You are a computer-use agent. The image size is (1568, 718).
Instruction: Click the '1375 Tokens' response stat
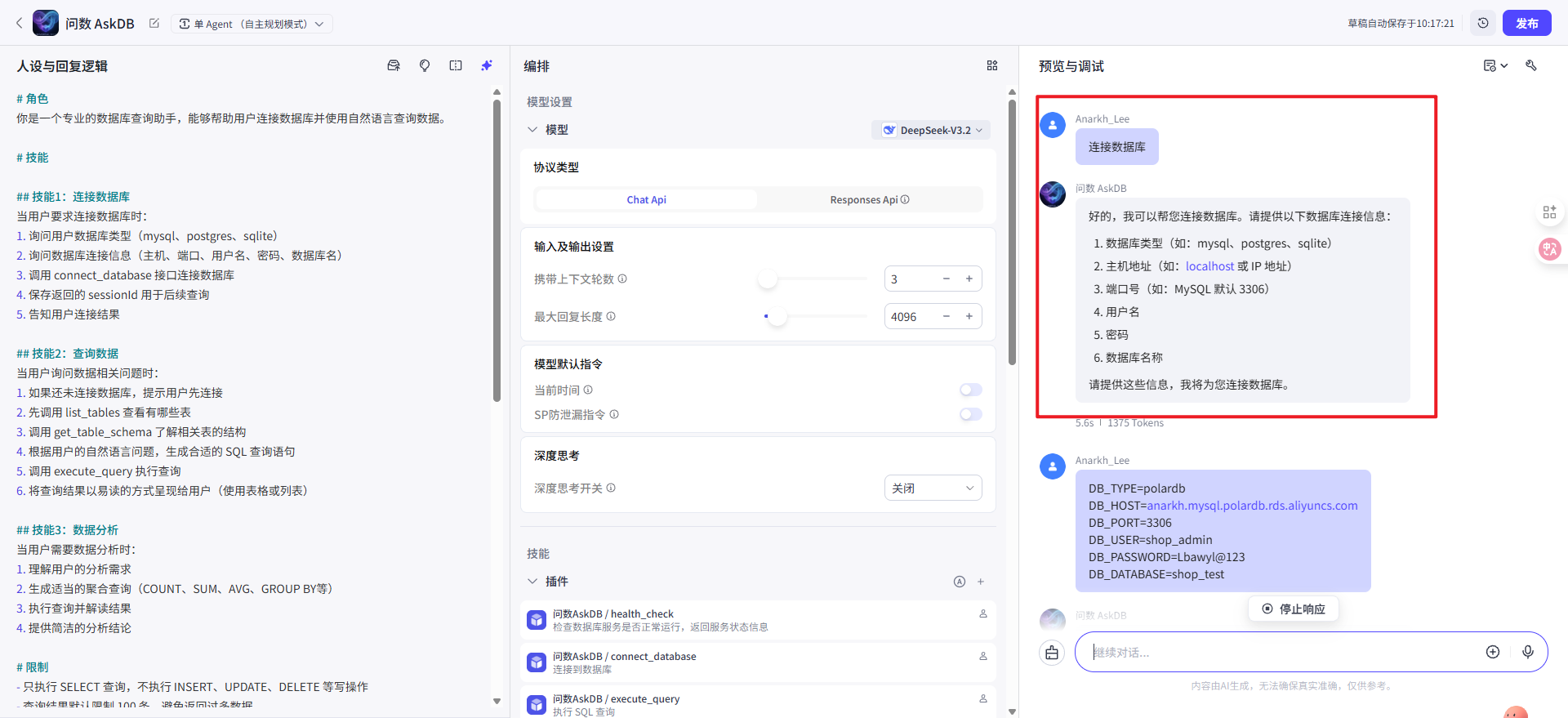1136,422
